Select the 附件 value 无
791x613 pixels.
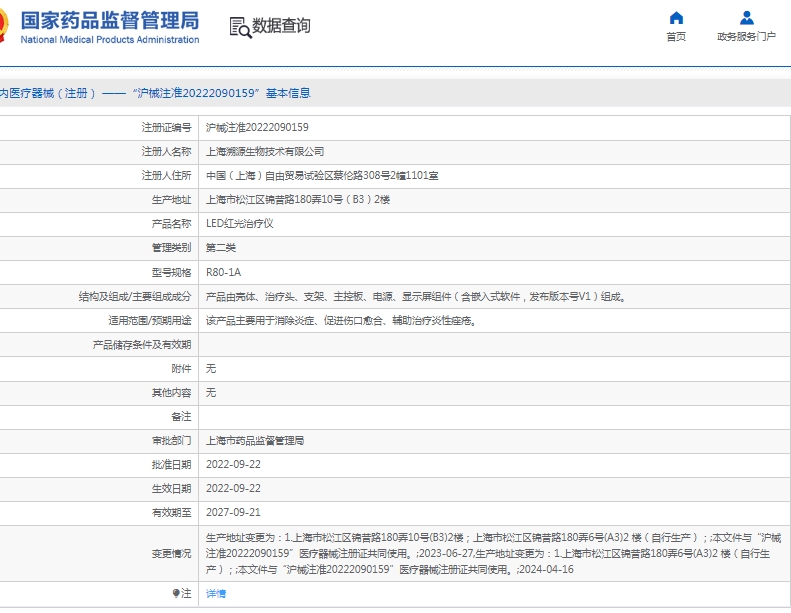(x=211, y=368)
